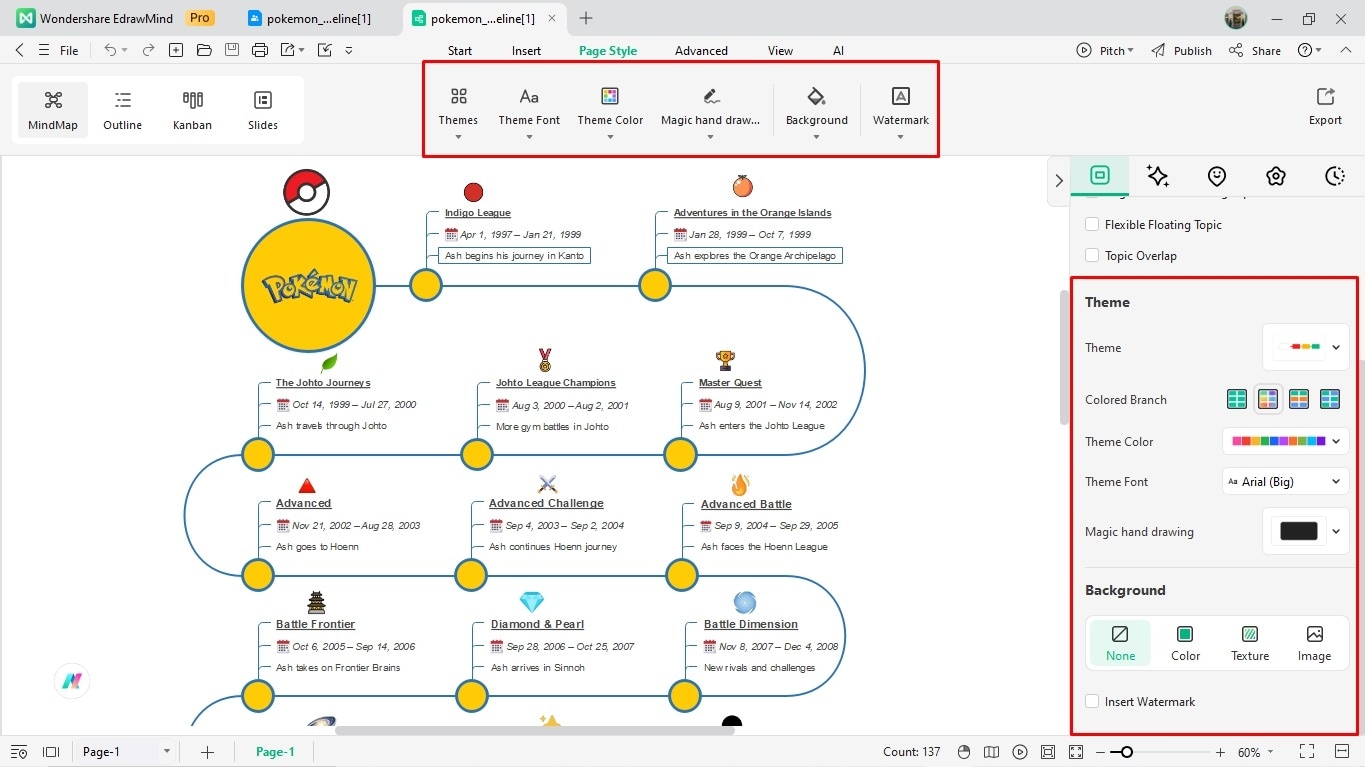The height and width of the screenshot is (767, 1365).
Task: Toggle fullscreen icon in status bar
Action: tap(1307, 752)
